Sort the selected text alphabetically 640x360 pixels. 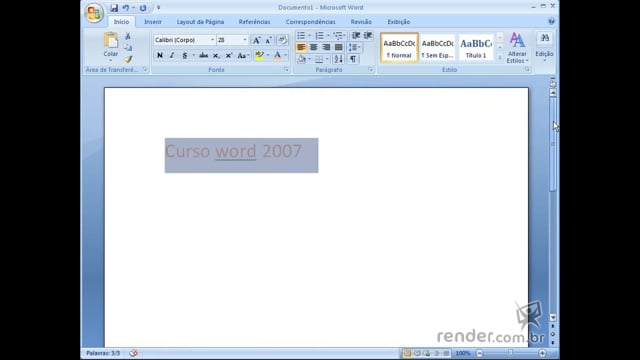click(x=338, y=59)
